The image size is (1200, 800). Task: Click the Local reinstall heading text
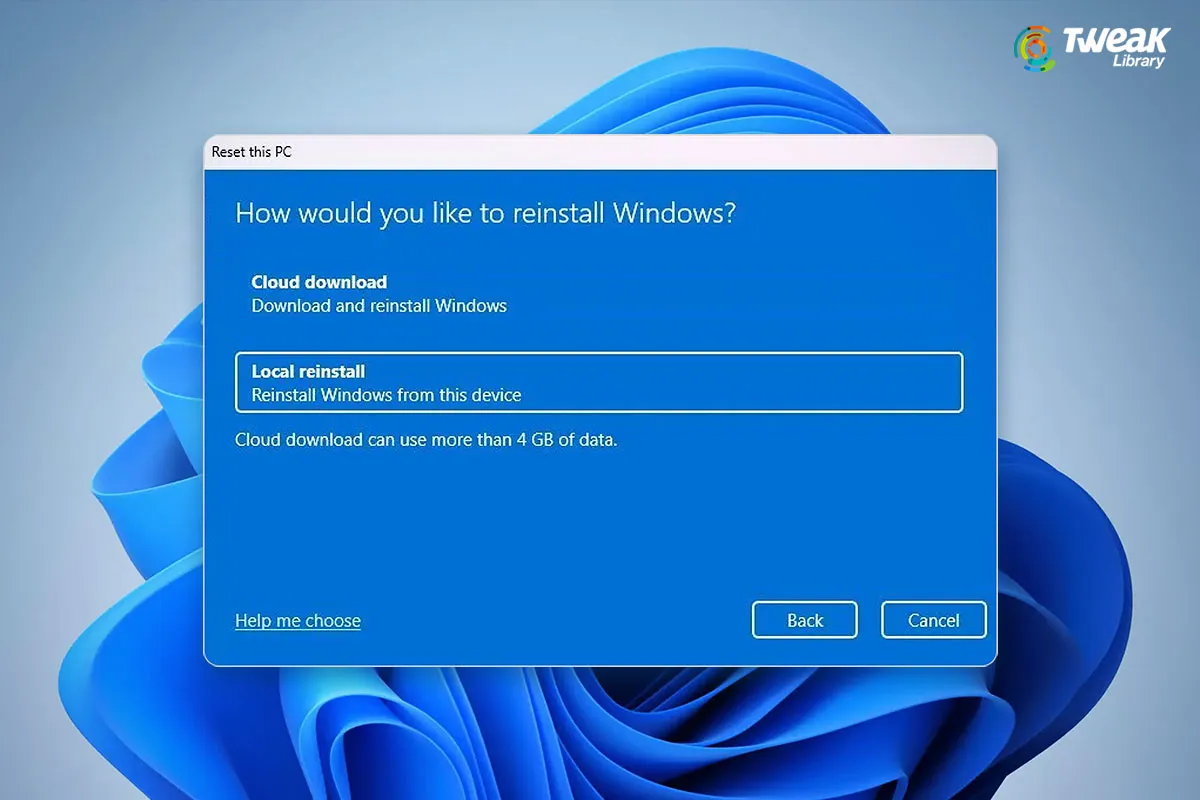(x=307, y=370)
